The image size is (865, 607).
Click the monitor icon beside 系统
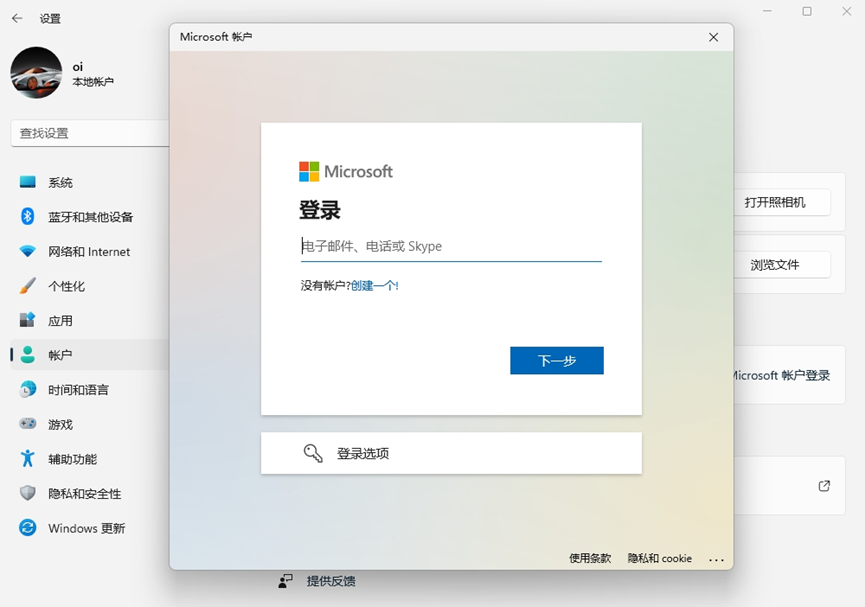coord(28,182)
